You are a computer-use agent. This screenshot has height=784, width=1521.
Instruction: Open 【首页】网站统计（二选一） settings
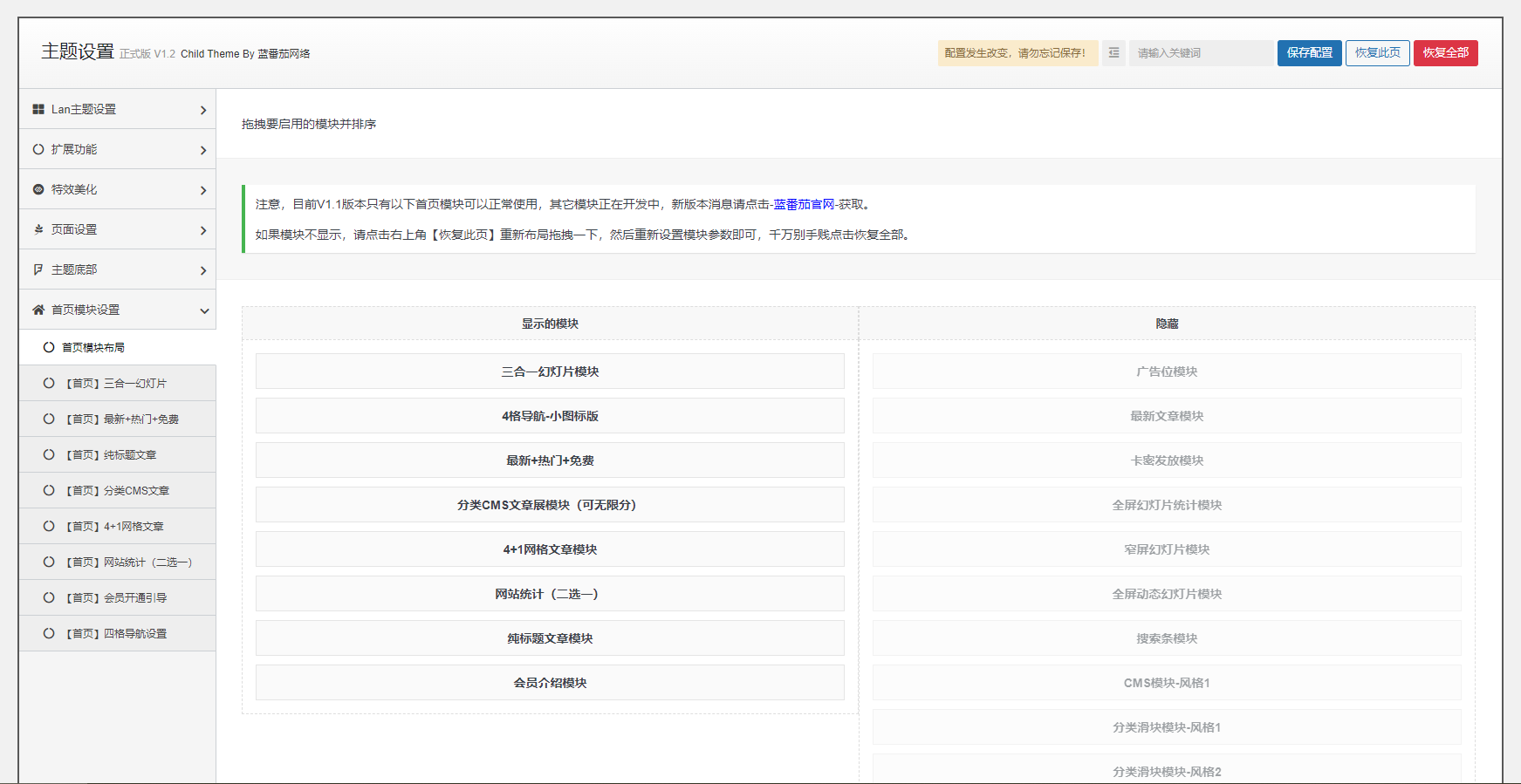pos(118,562)
